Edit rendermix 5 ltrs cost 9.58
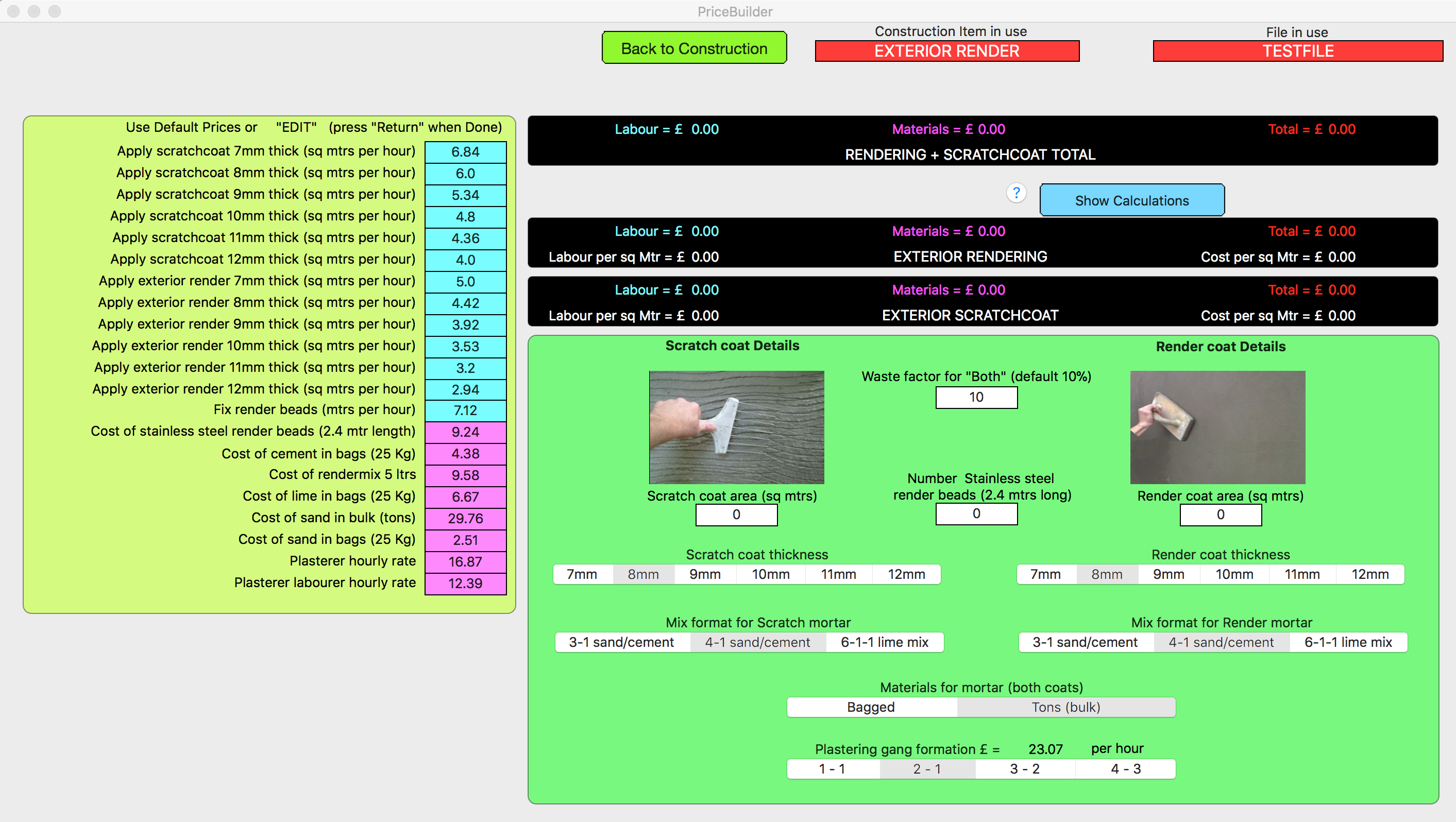This screenshot has height=822, width=1456. pyautogui.click(x=465, y=475)
